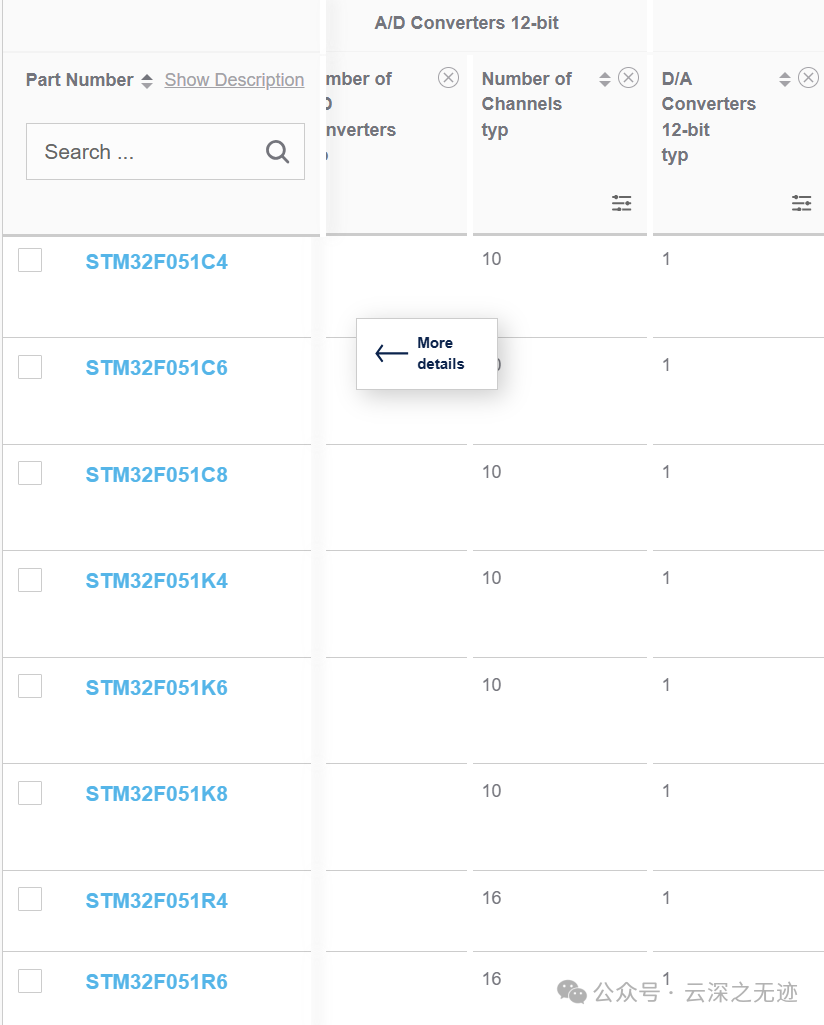Screen dimensions: 824x1025
Task: Open filter settings for Number of Channels
Action: [x=621, y=204]
